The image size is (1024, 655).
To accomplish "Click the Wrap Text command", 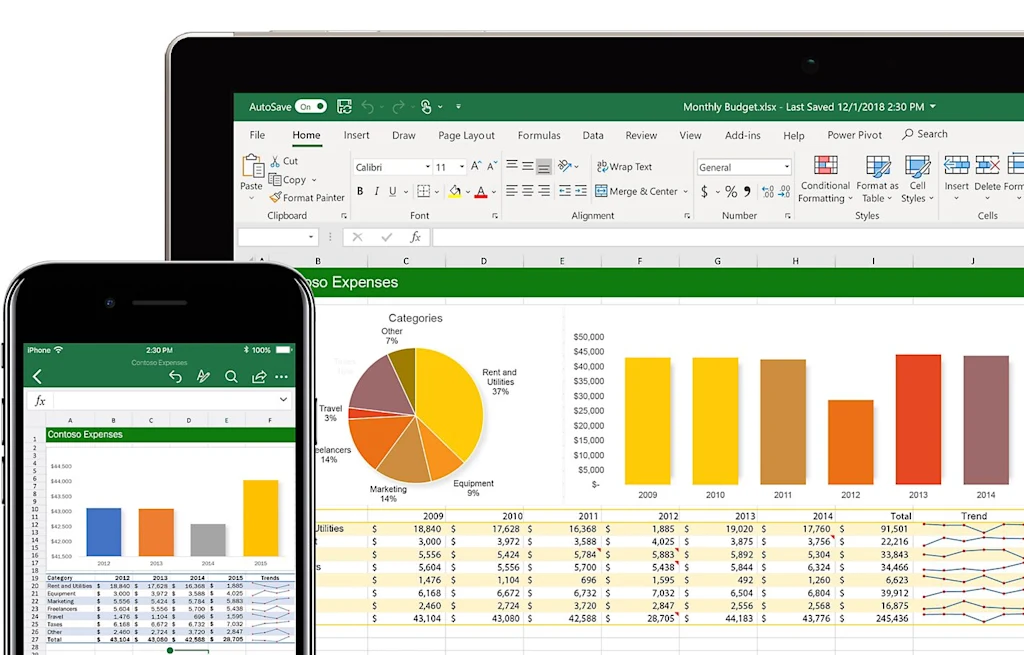I will pos(625,166).
